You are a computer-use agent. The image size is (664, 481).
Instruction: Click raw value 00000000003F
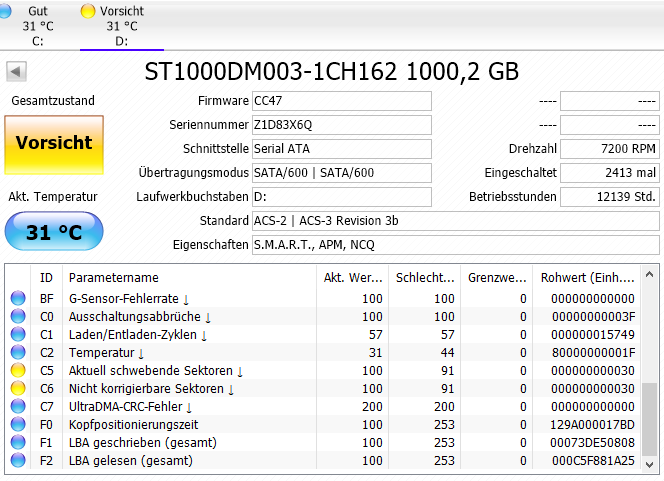(593, 317)
